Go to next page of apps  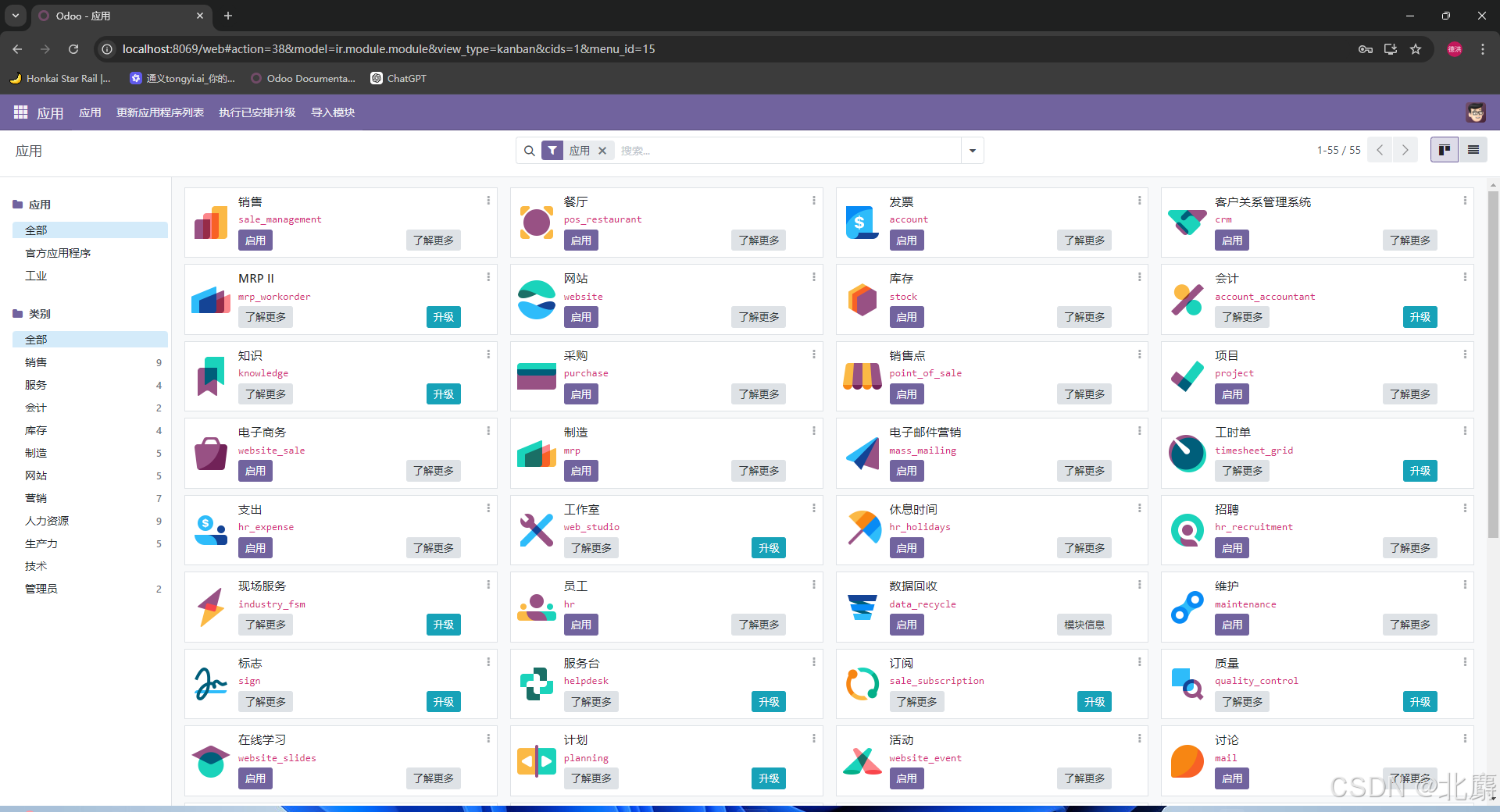[x=1405, y=150]
